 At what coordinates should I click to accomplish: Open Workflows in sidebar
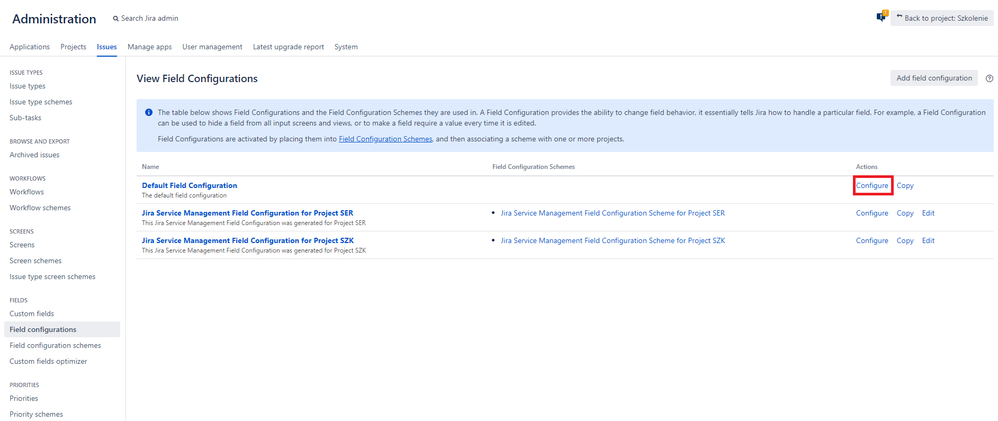click(27, 192)
